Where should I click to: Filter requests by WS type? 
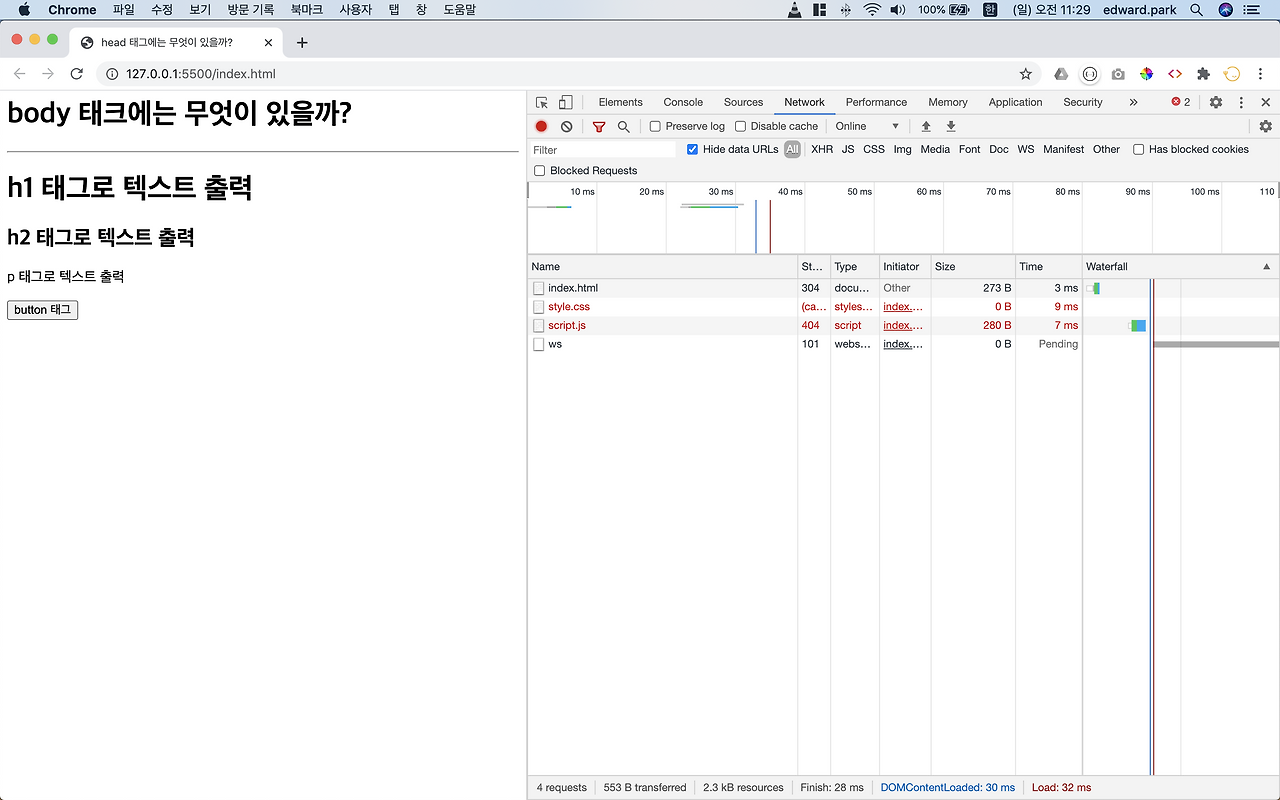click(x=1026, y=149)
